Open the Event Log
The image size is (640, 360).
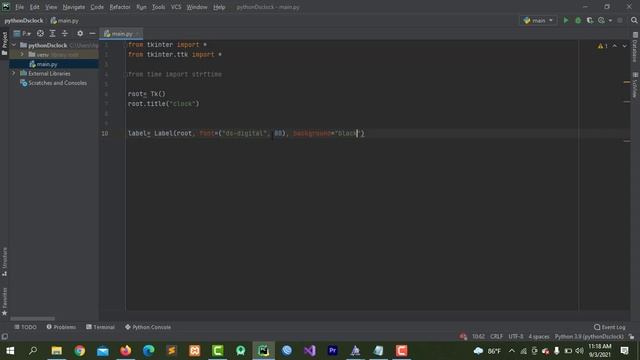pos(609,327)
